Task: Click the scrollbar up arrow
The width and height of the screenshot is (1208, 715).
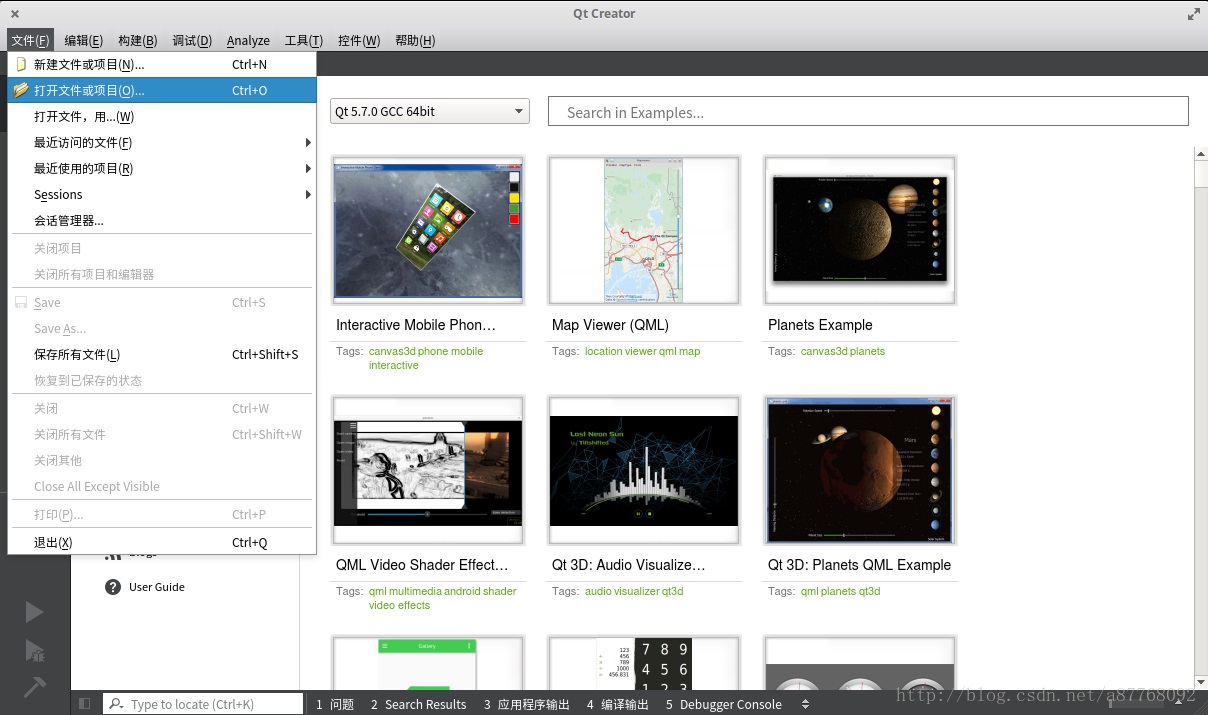Action: 1201,153
